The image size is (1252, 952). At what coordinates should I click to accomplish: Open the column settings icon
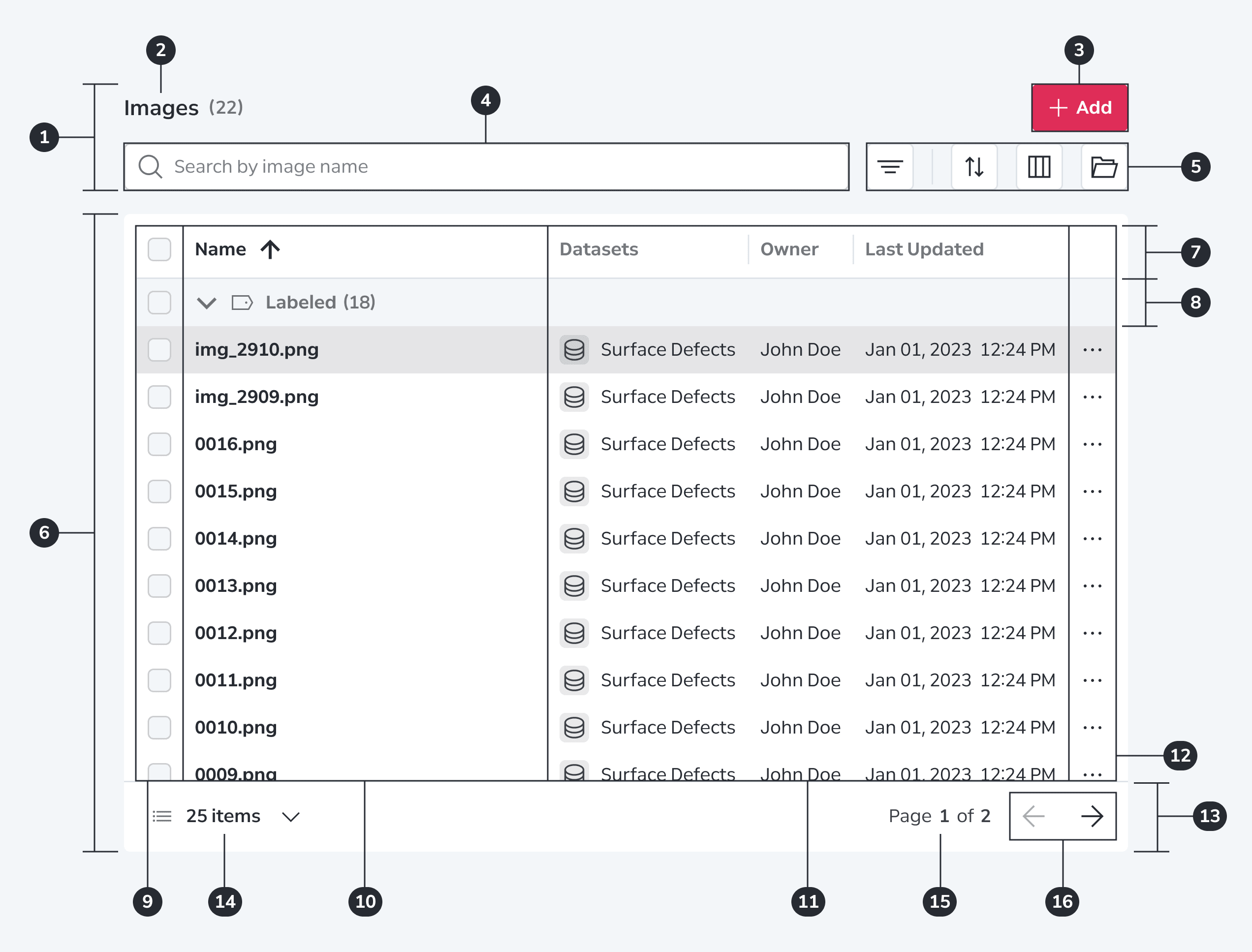coord(1039,167)
